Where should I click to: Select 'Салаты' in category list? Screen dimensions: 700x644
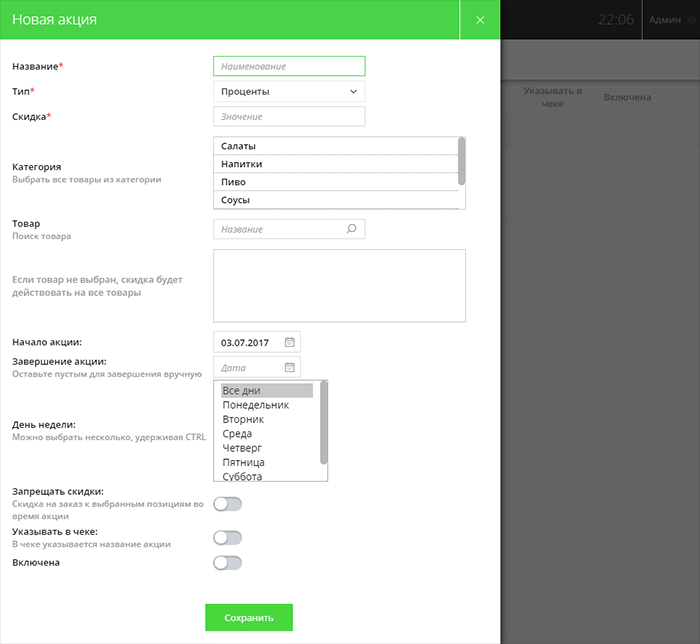point(335,147)
